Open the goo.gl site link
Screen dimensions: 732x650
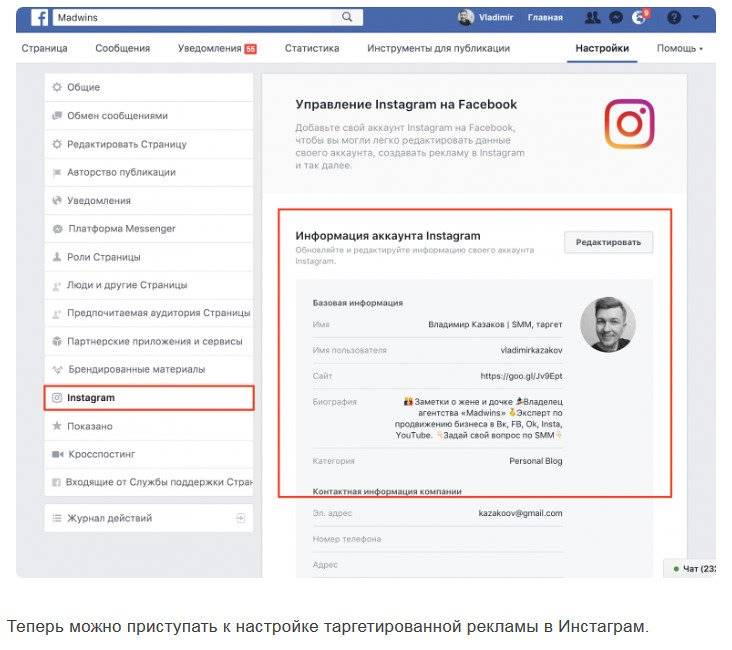point(521,376)
